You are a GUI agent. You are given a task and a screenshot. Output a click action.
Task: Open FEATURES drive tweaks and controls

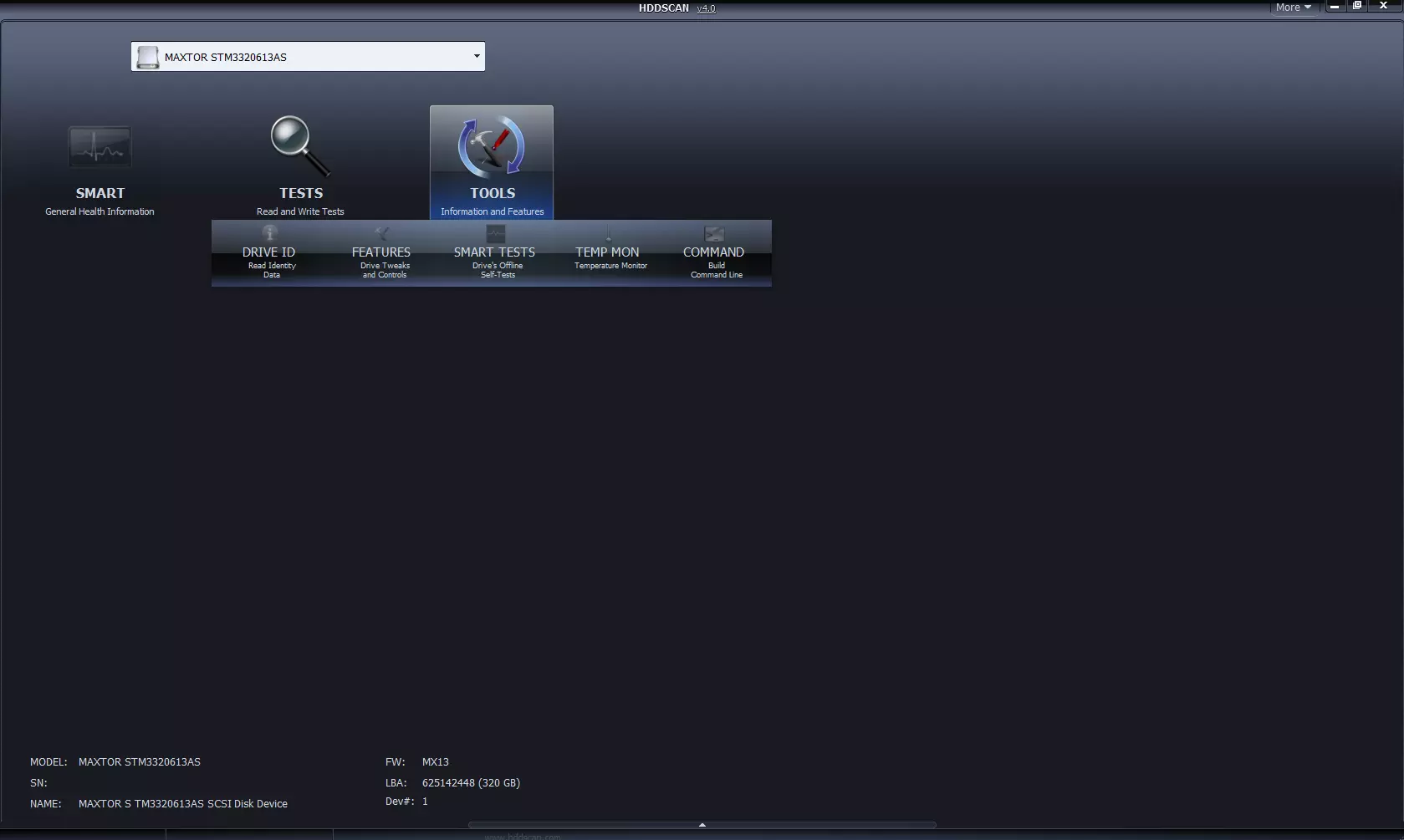click(381, 252)
